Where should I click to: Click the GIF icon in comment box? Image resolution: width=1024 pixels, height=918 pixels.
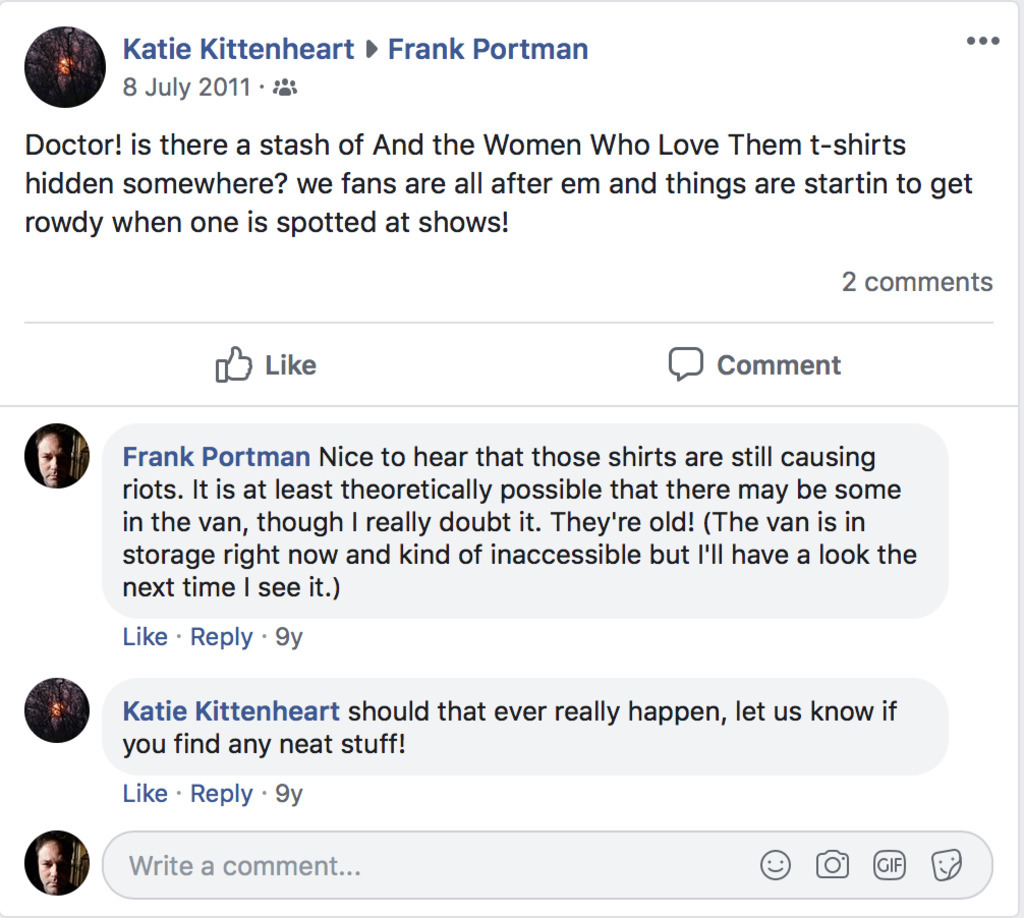pos(889,865)
